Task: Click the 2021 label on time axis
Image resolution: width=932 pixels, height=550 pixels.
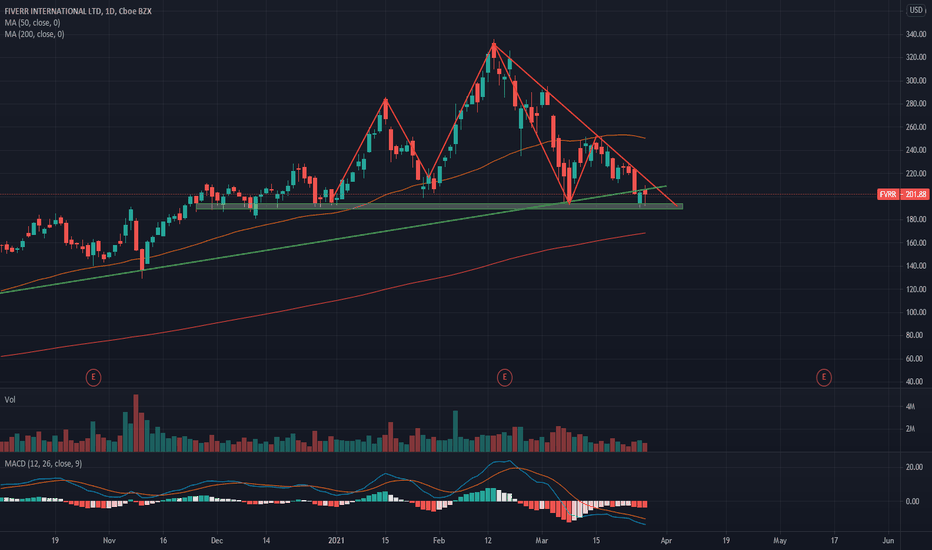Action: coord(336,540)
